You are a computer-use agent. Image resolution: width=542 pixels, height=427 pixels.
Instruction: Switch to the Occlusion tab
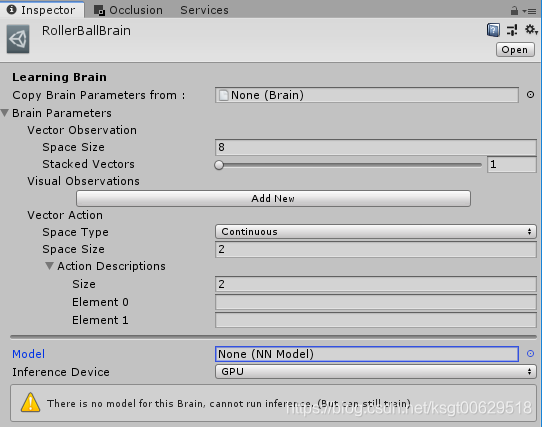(128, 10)
